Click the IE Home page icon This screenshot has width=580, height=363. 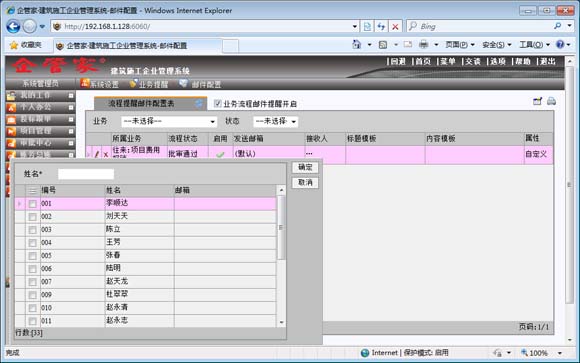[357, 45]
